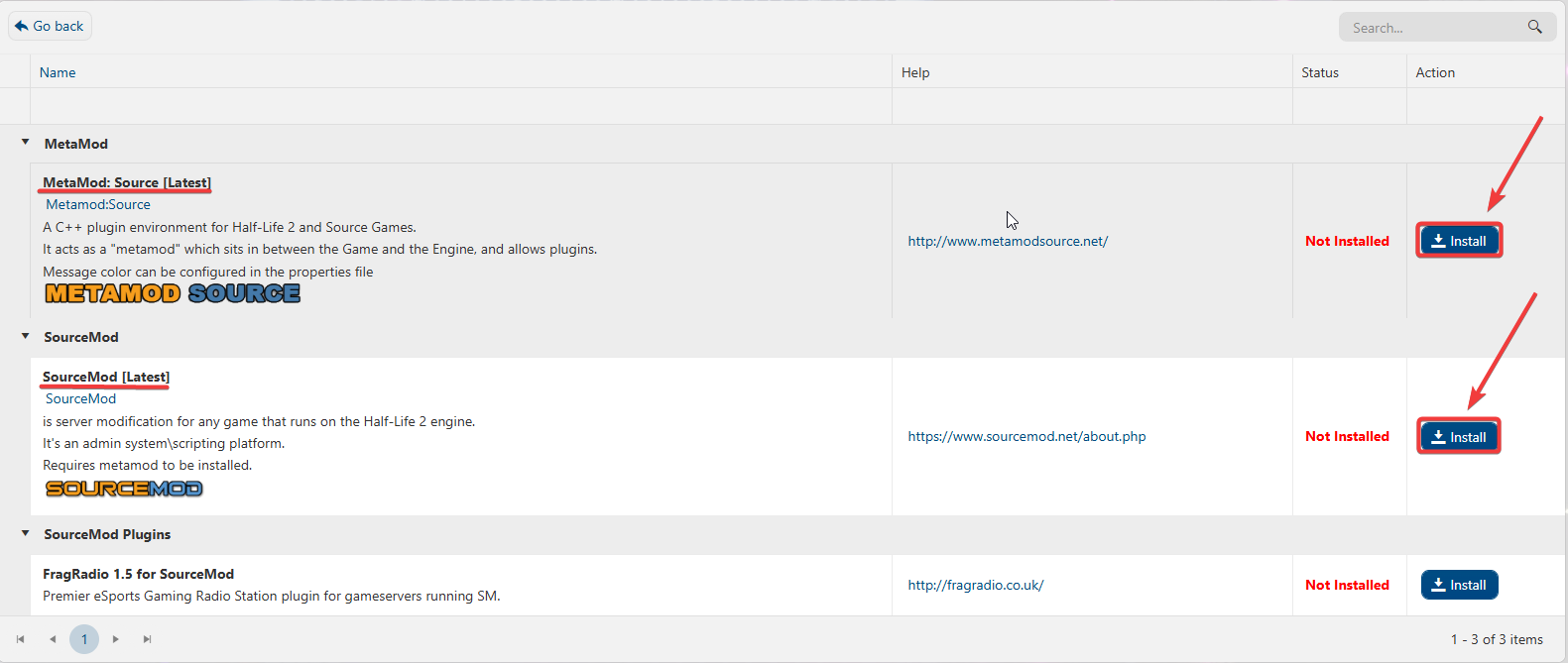
Task: Click FragRadio's Not Installed status
Action: (1347, 585)
